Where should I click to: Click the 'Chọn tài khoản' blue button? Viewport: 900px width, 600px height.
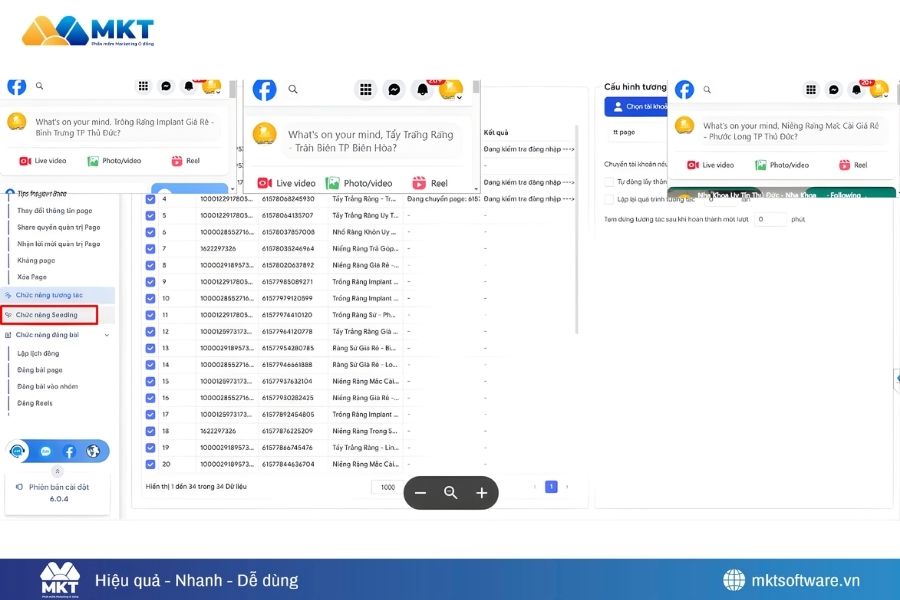coord(636,106)
